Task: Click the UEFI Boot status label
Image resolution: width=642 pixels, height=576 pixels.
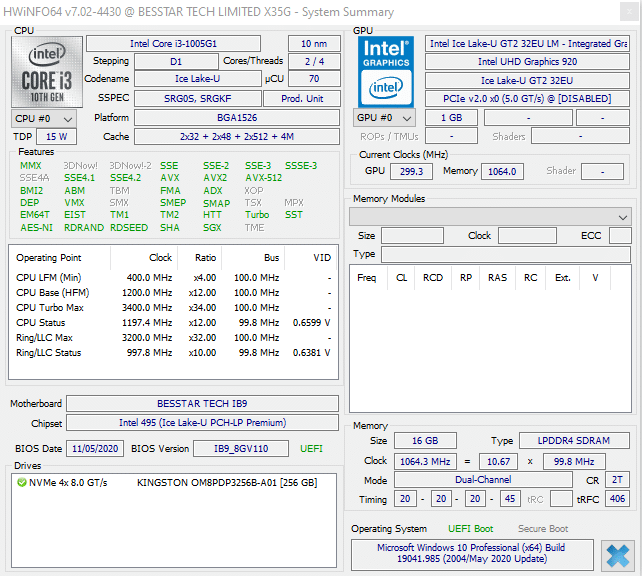Action: coord(470,529)
